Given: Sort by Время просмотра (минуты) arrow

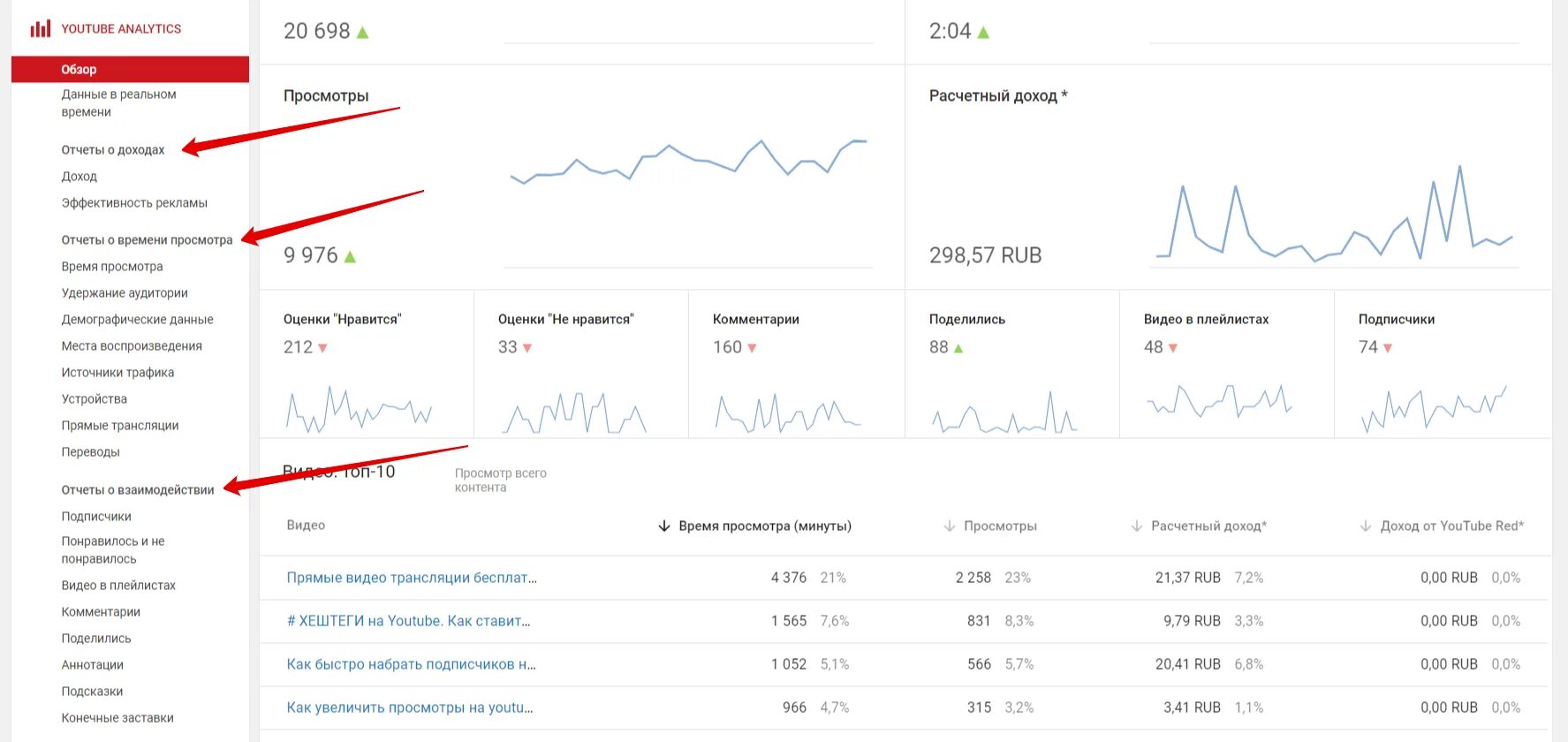Looking at the screenshot, I should pyautogui.click(x=664, y=526).
